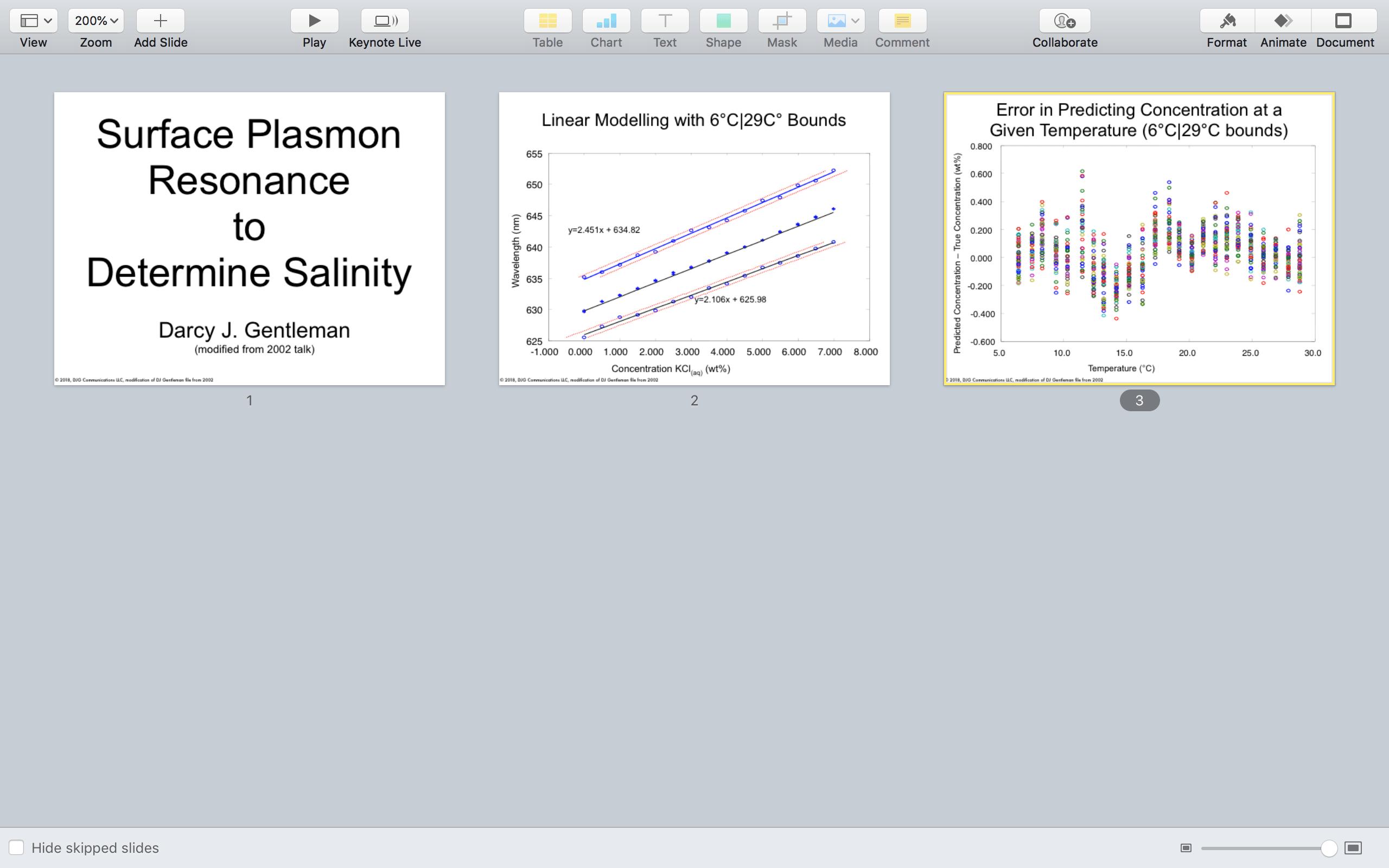Click the Play slideshow icon
This screenshot has height=868, width=1389.
click(314, 21)
